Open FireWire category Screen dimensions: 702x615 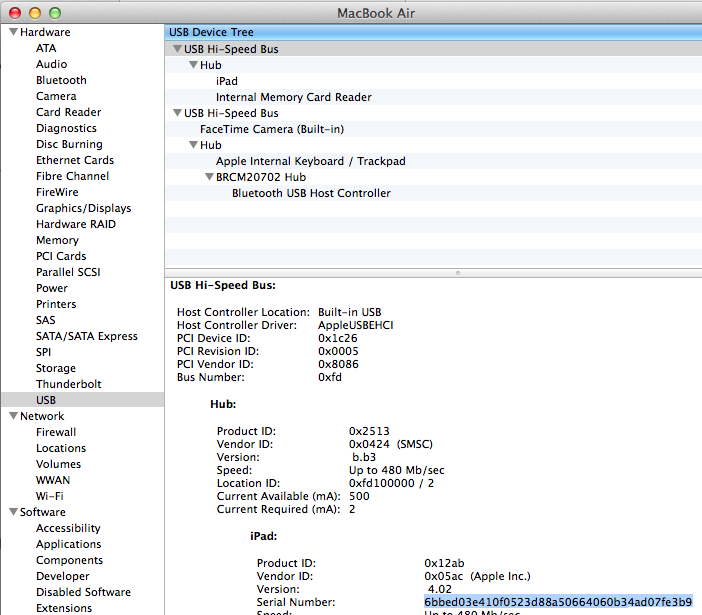click(x=57, y=192)
